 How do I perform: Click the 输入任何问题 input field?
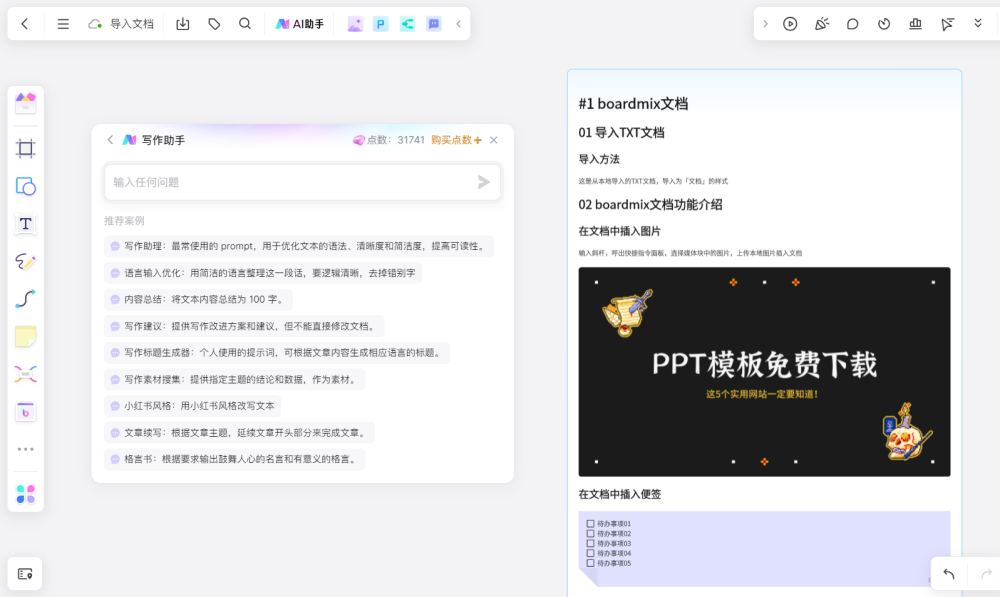point(290,182)
